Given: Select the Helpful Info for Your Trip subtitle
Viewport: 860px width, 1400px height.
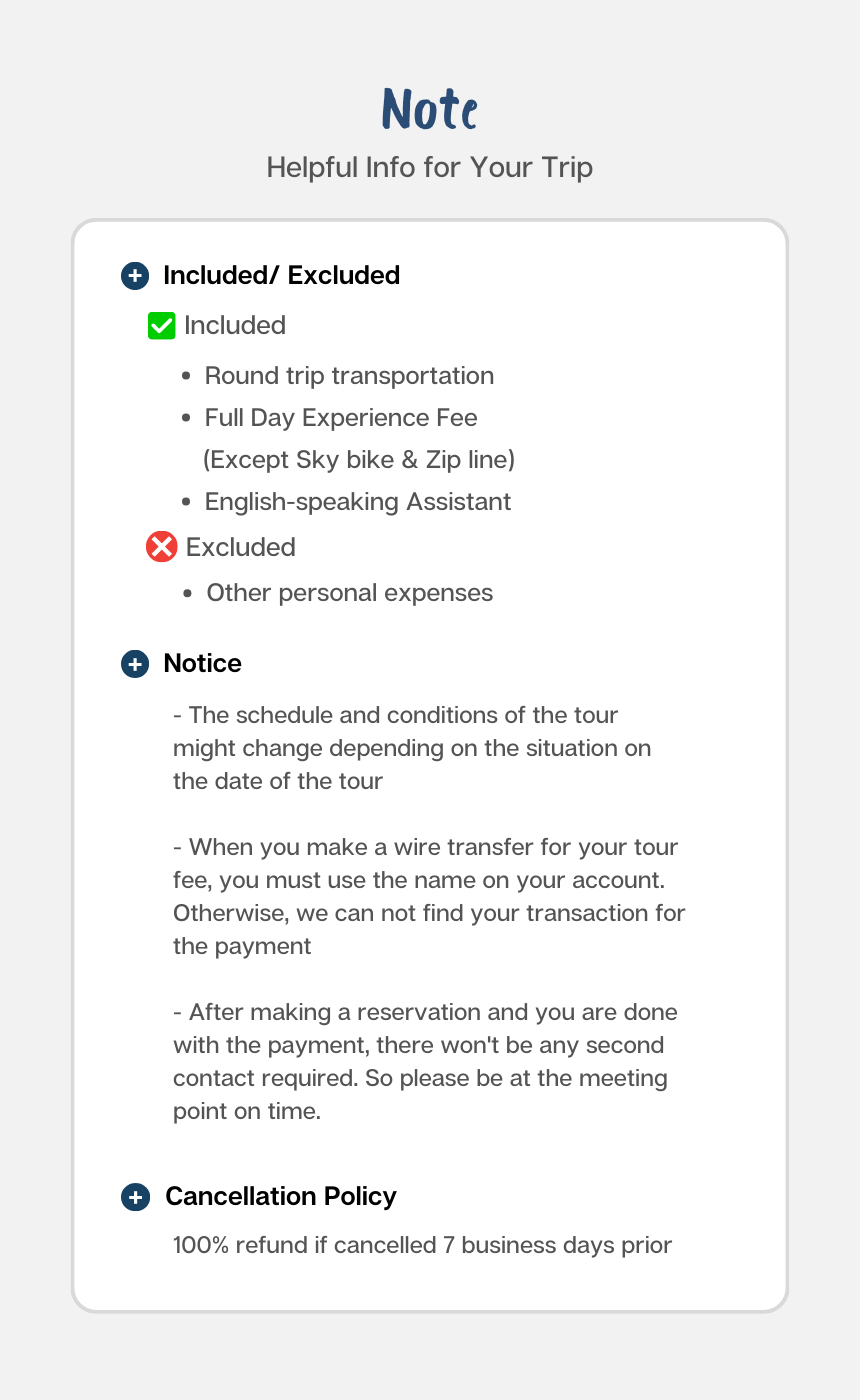Looking at the screenshot, I should (x=430, y=167).
